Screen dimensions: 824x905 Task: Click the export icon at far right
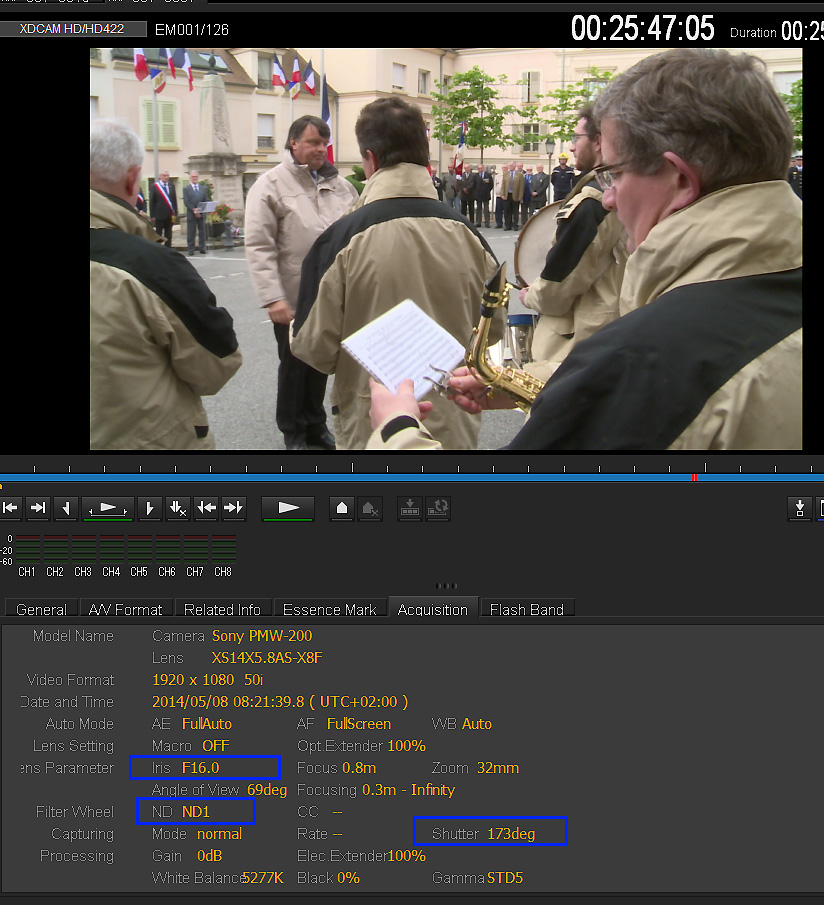pyautogui.click(x=800, y=508)
